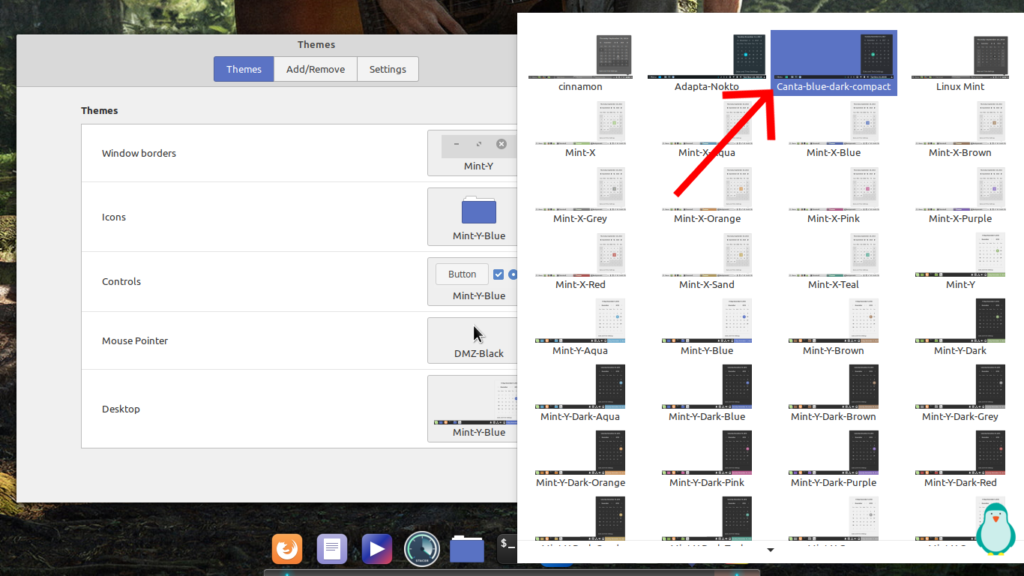Screen dimensions: 1024x576
Task: Launch Firefox from the dock
Action: [287, 549]
